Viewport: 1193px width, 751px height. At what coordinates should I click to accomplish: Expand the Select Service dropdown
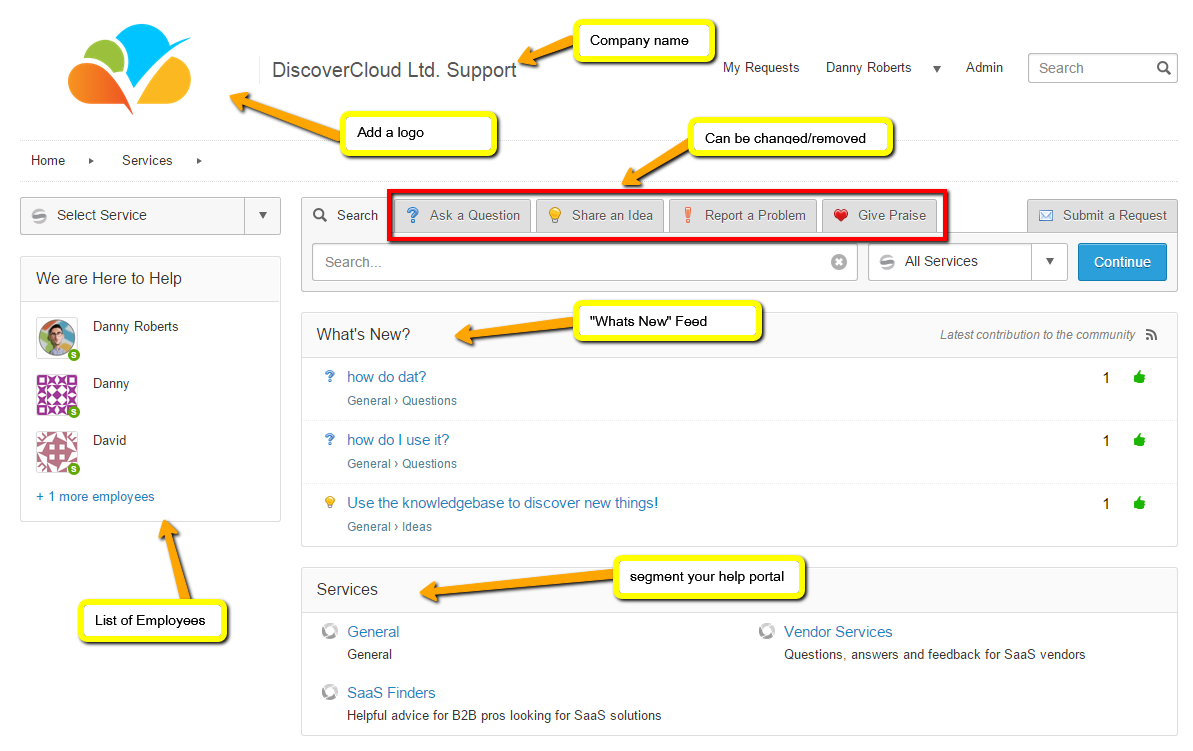(x=262, y=215)
